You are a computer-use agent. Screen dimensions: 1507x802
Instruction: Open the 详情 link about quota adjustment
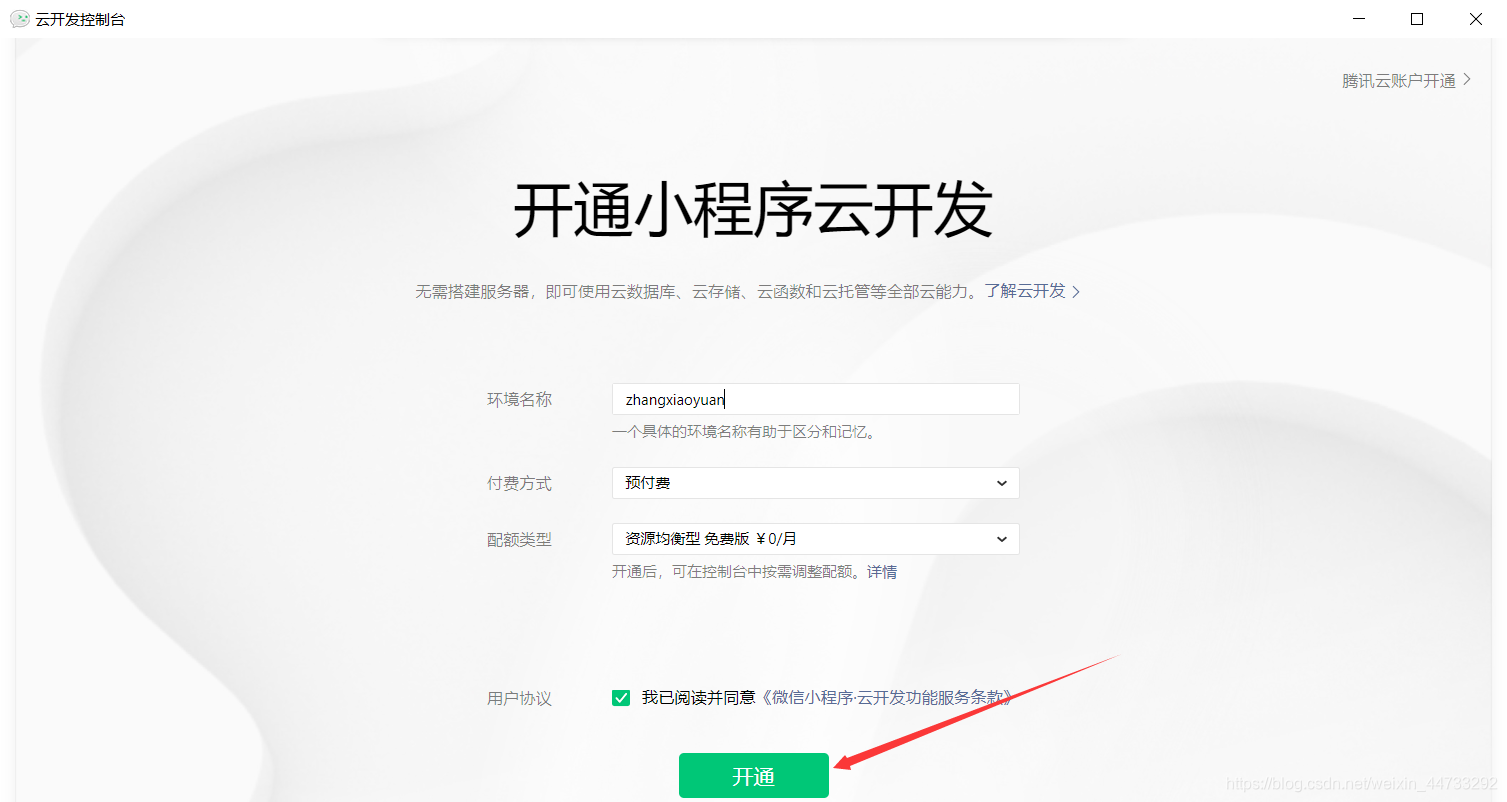(882, 572)
